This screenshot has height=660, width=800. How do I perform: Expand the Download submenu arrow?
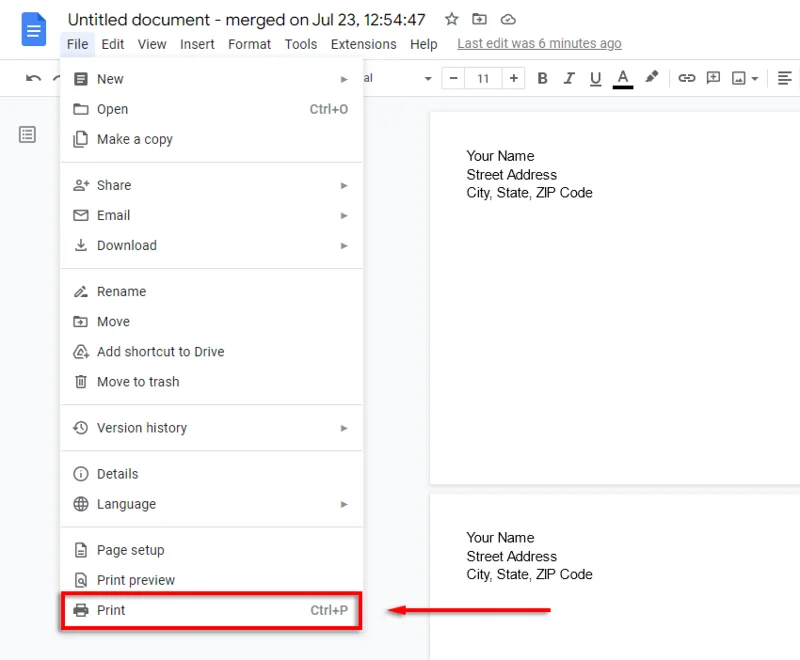point(344,245)
